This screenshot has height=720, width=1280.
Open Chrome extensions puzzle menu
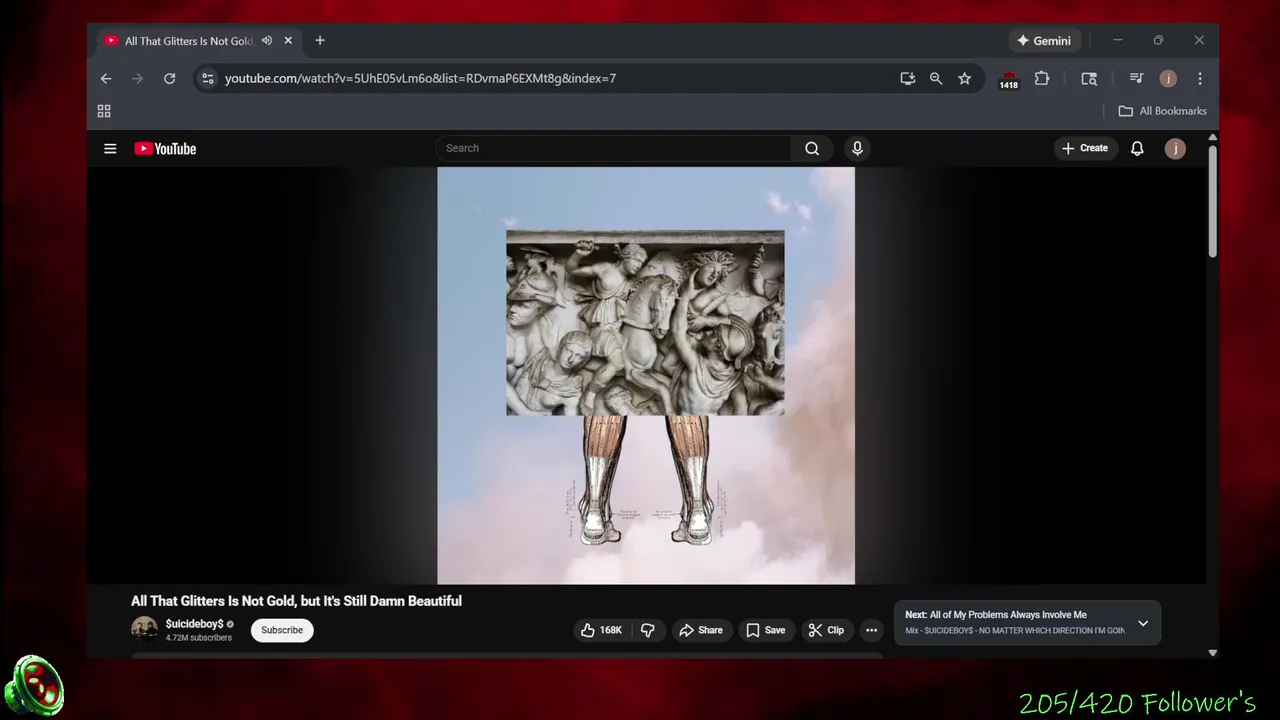1042,78
